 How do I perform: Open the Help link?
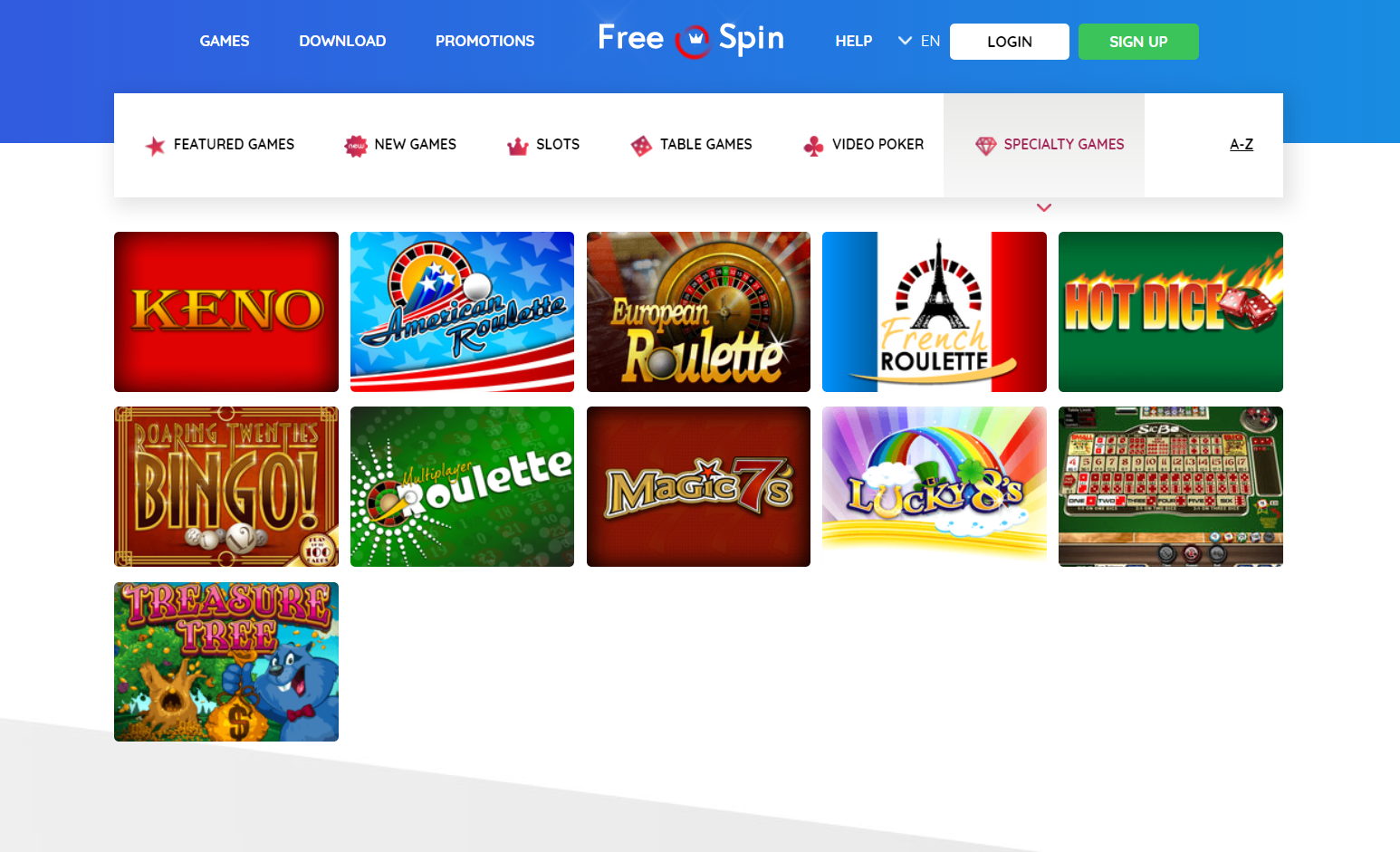853,41
